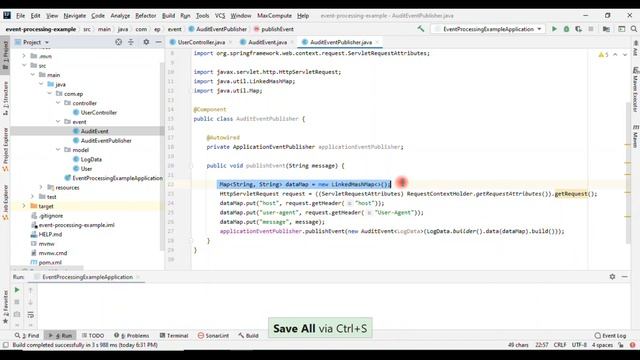This screenshot has height=360, width=640.
Task: Expand the .mvn folder
Action: tap(24, 56)
